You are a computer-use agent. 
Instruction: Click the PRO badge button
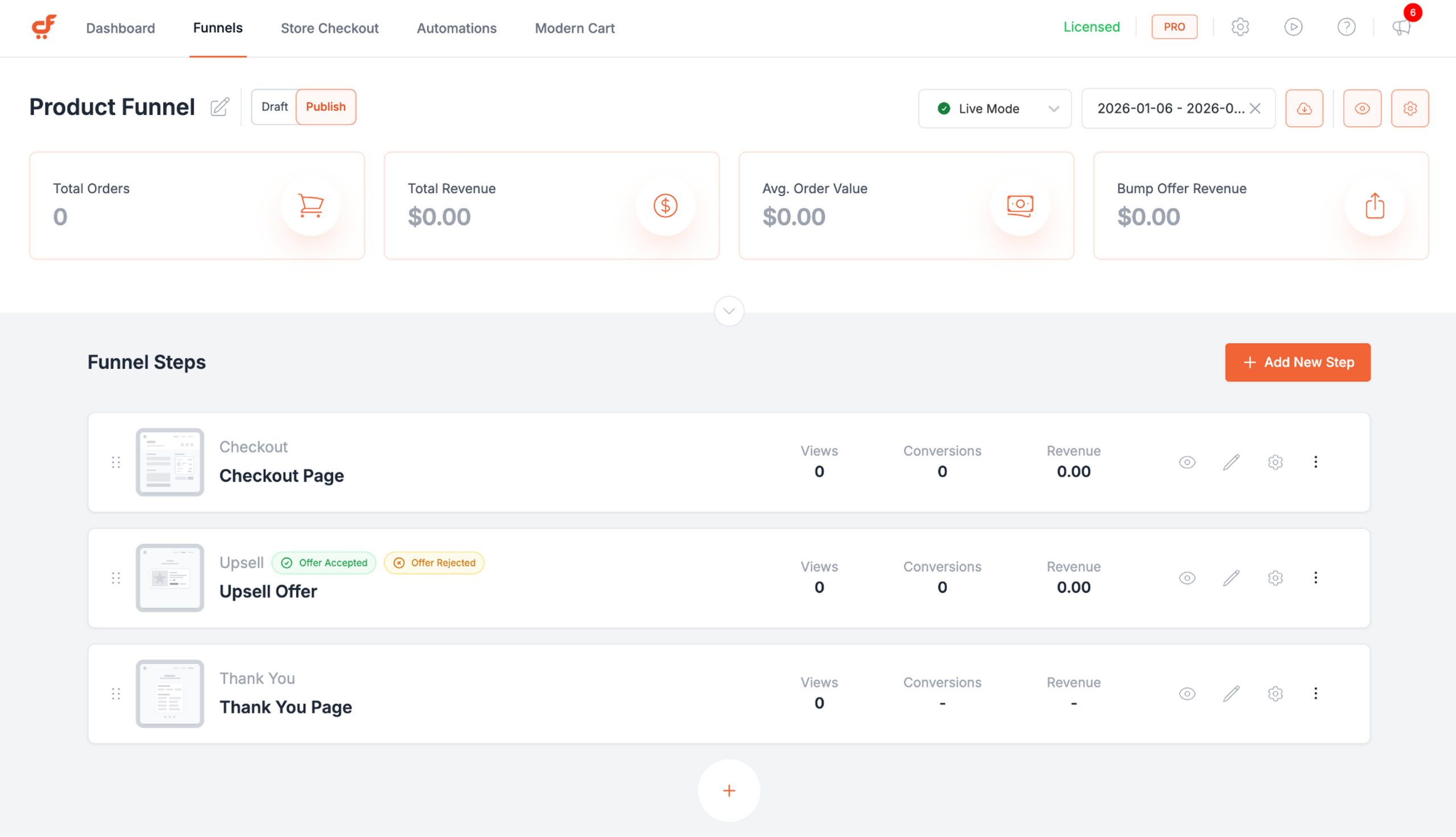coord(1174,27)
